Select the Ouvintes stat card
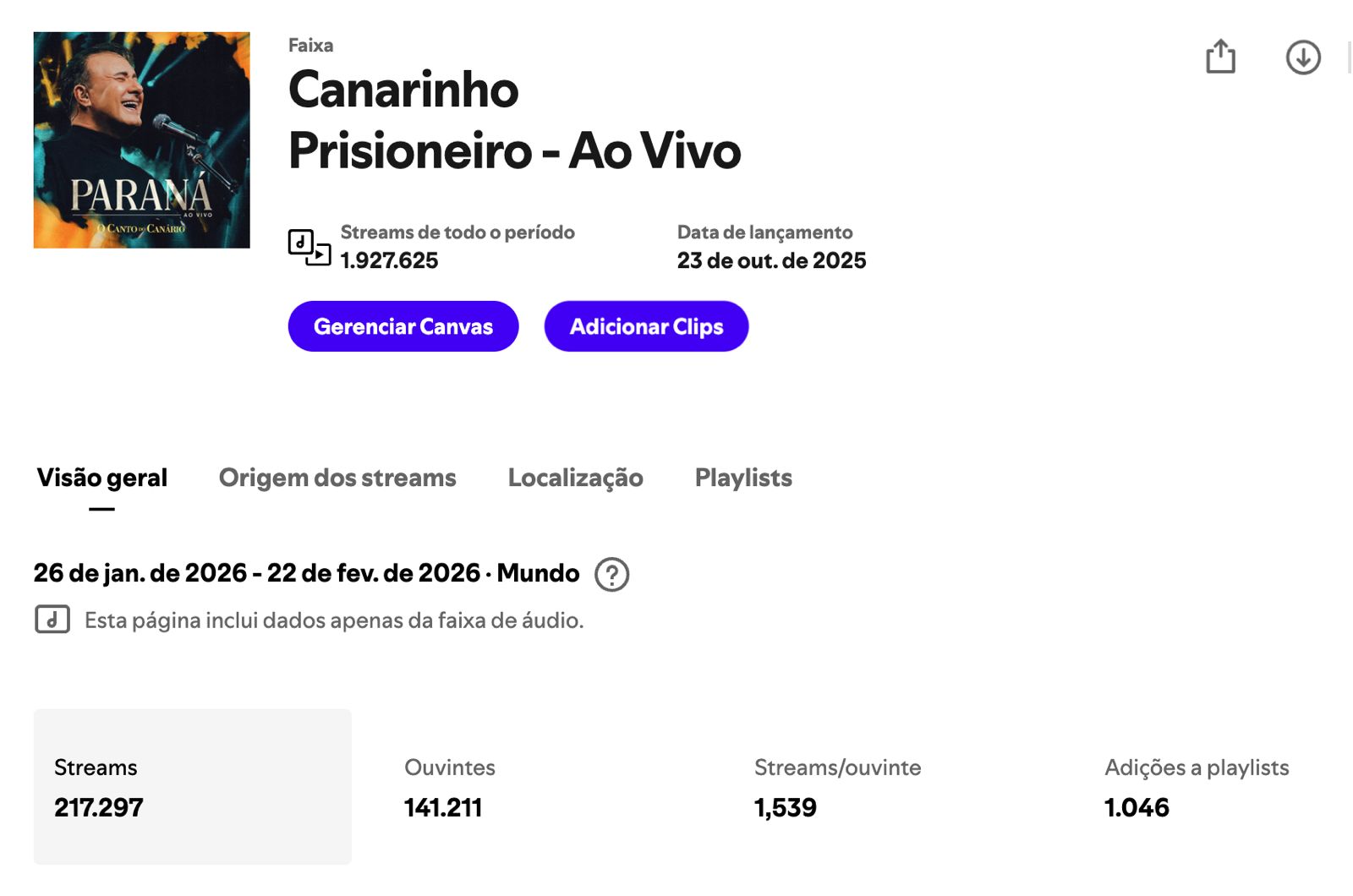Screen dimensions: 1353x896 coord(450,787)
